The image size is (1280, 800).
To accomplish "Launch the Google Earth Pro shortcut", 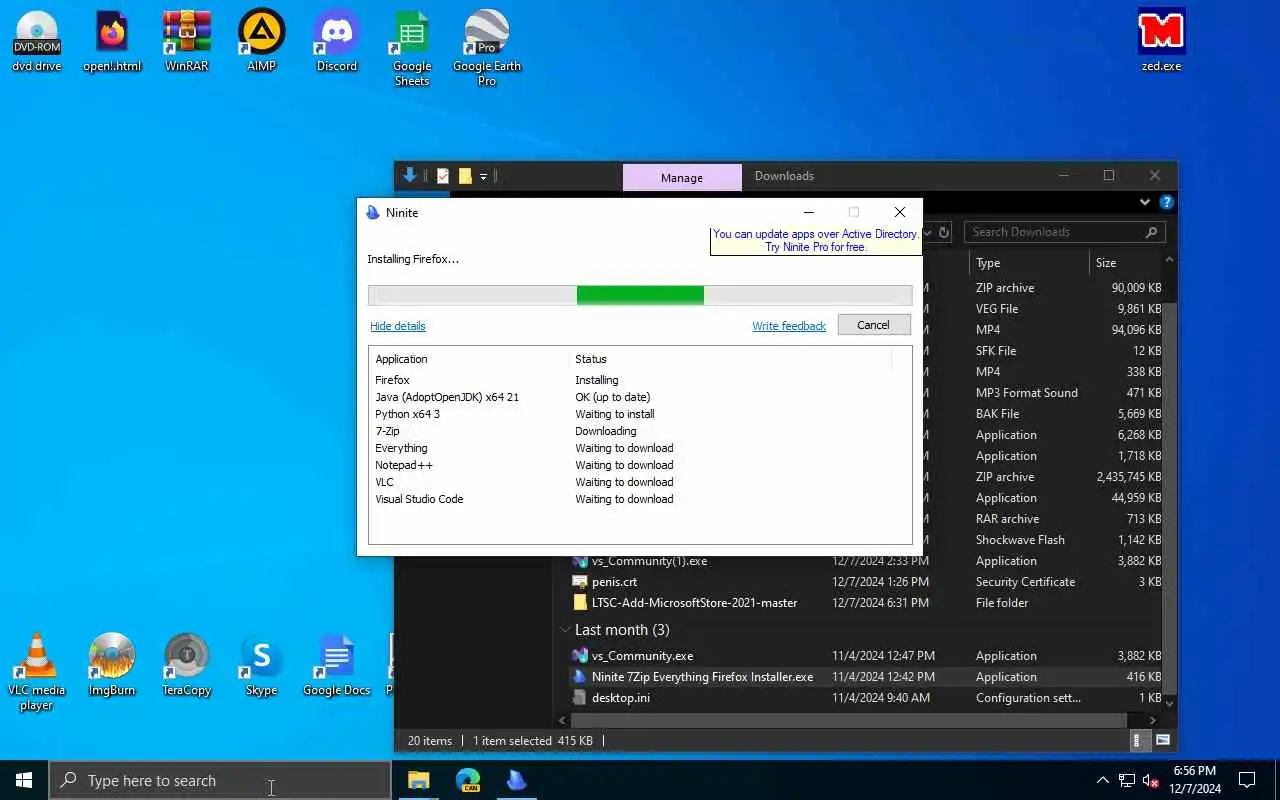I will coord(487,49).
